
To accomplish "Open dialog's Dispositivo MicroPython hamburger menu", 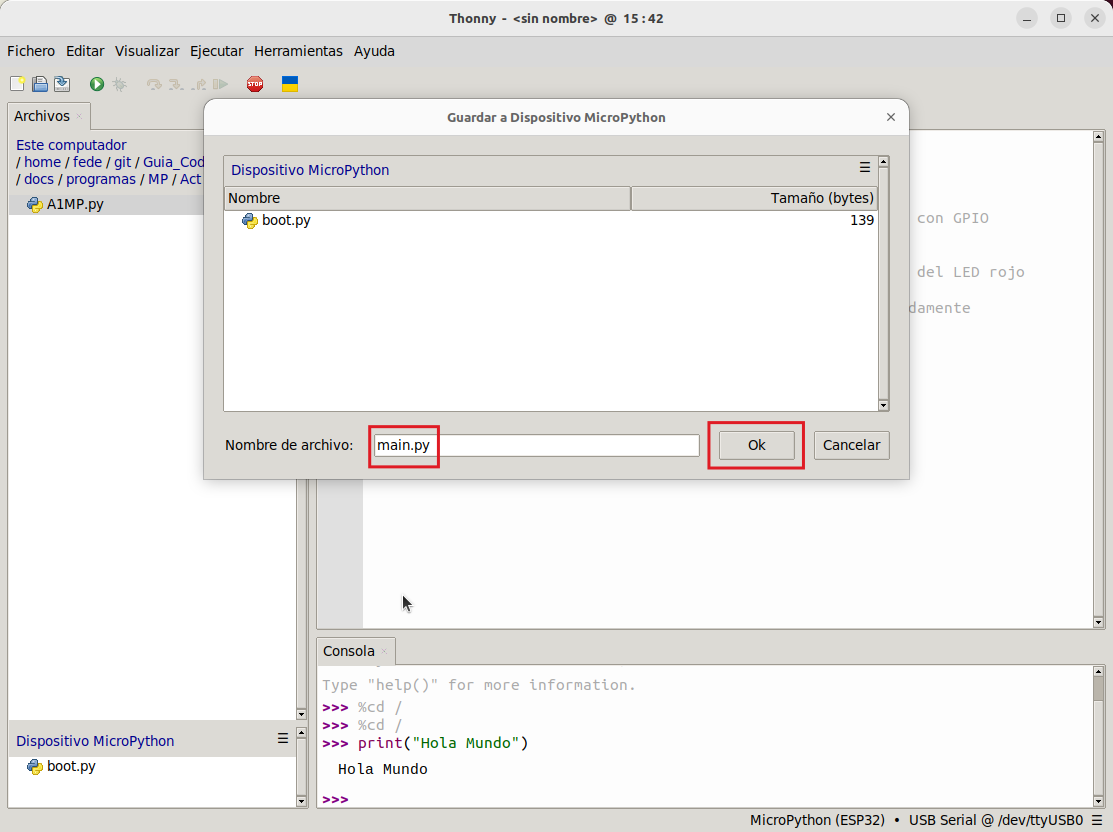I will pos(865,168).
